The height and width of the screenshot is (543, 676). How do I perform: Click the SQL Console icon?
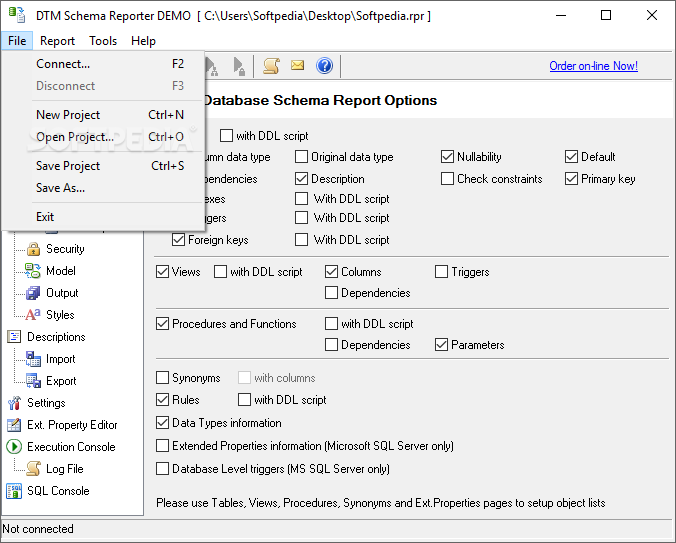coord(14,491)
